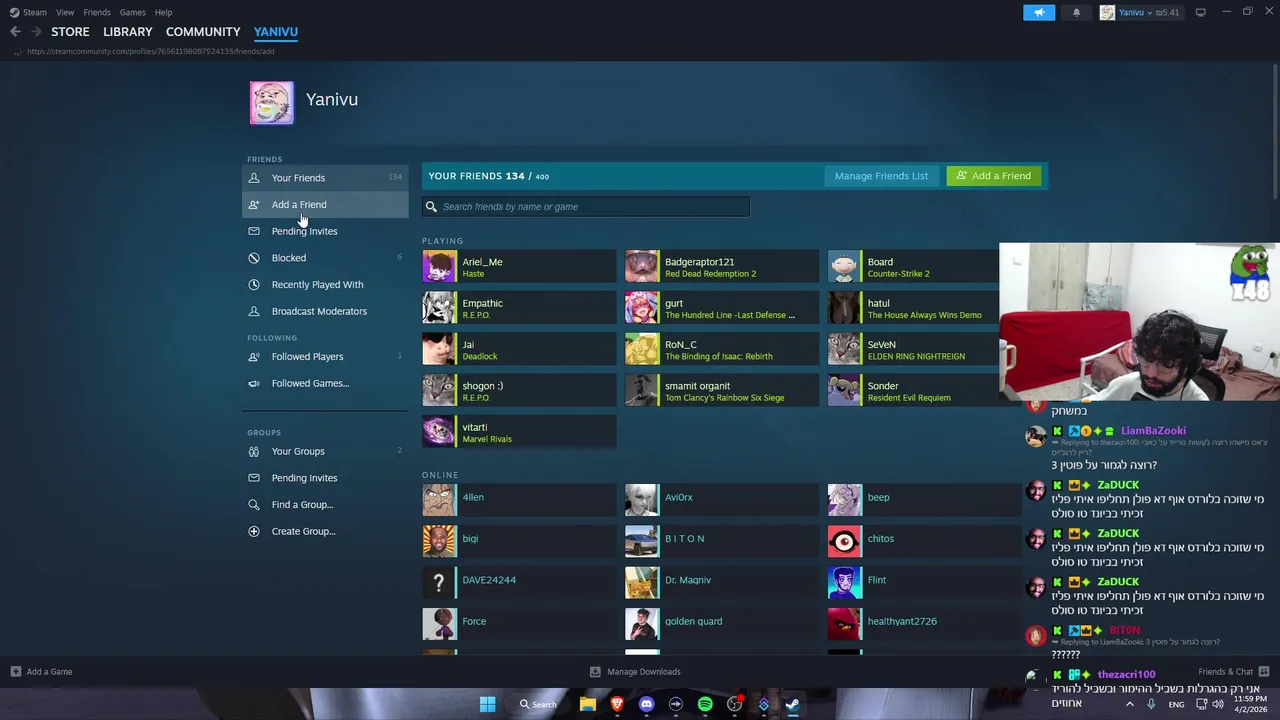
Task: Open friend smamit organit
Action: (722, 391)
